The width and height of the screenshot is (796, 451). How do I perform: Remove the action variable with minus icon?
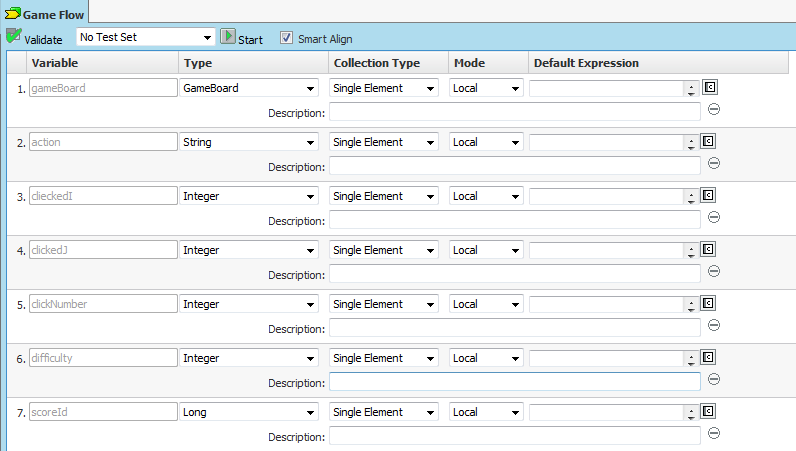[x=714, y=164]
